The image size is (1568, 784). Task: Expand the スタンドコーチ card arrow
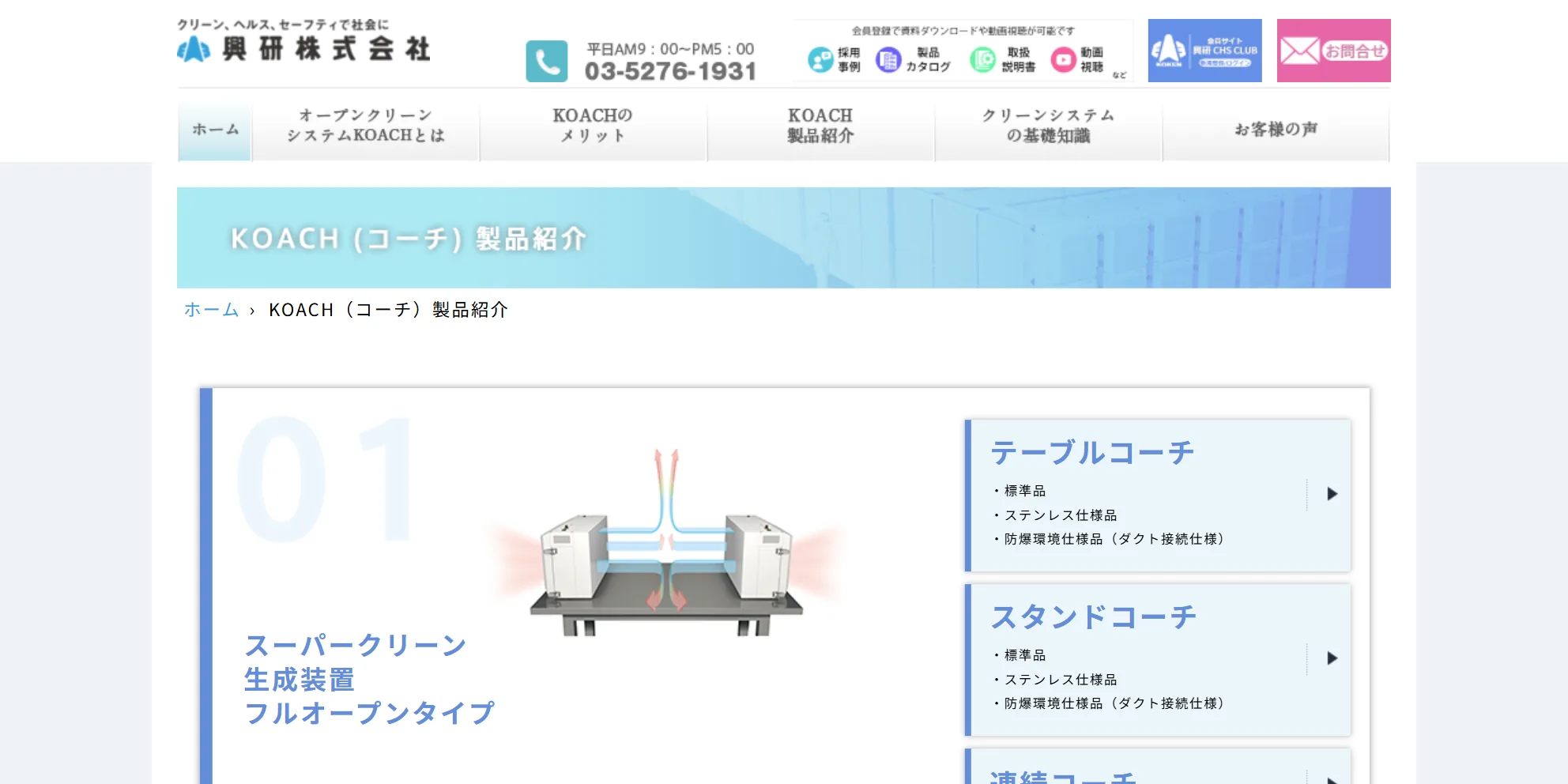coord(1332,658)
